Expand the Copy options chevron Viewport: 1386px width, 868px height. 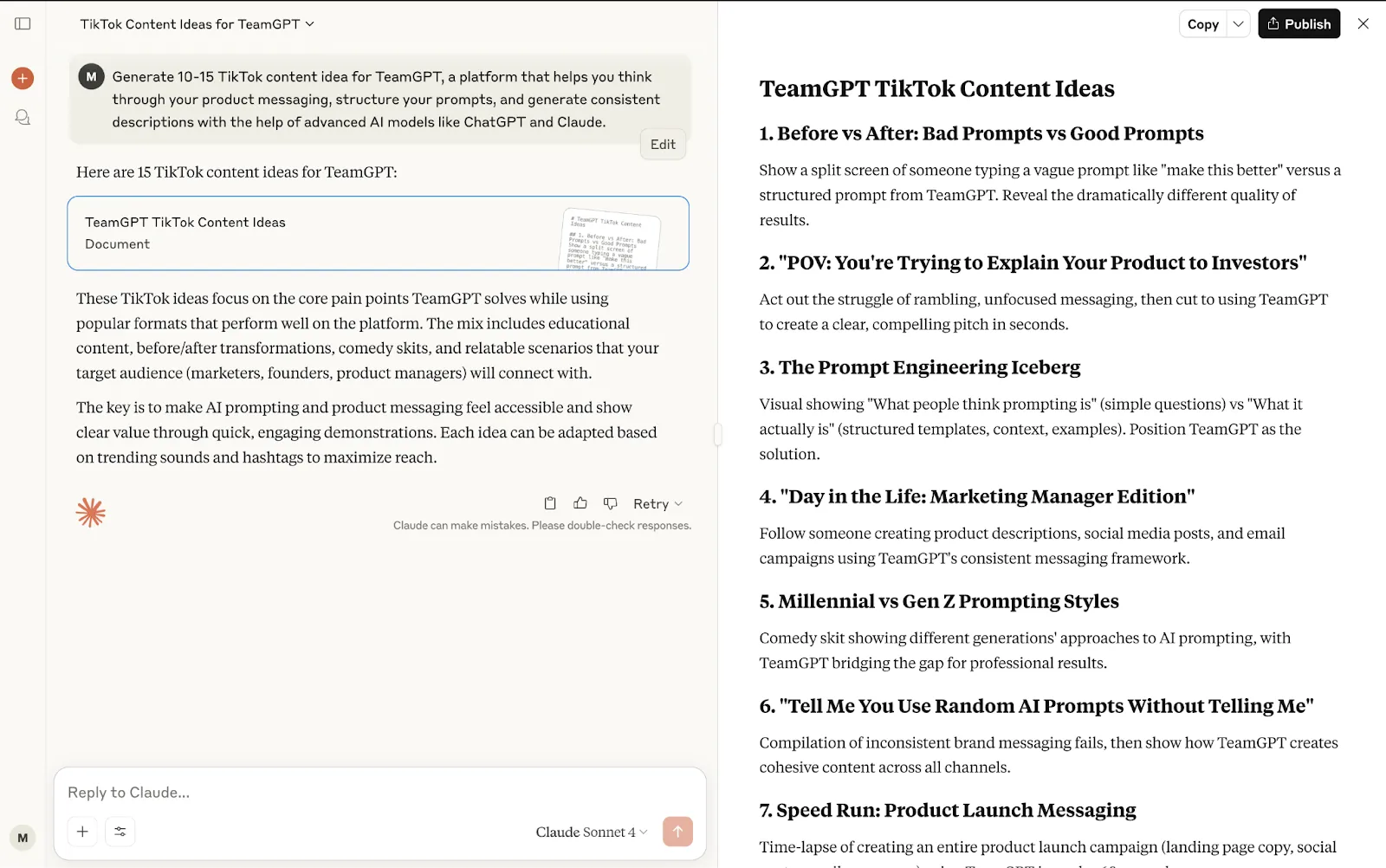(1239, 24)
